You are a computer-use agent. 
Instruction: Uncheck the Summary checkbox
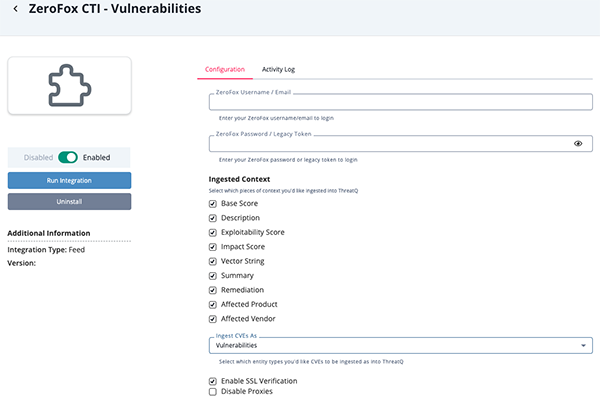pyautogui.click(x=213, y=276)
